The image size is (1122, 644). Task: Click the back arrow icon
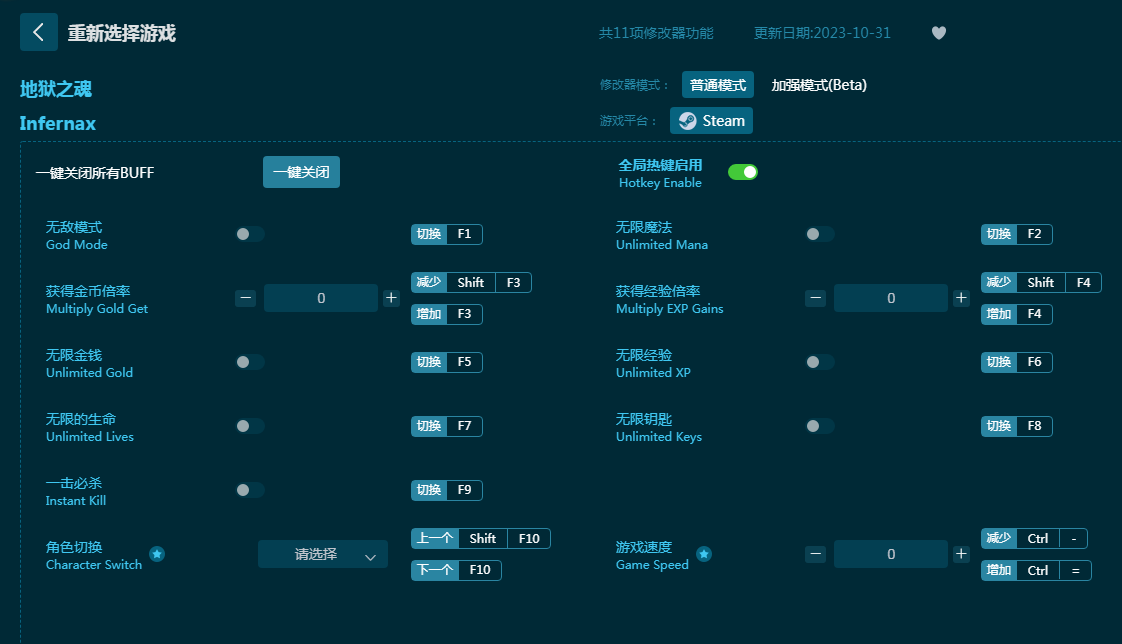(x=38, y=32)
